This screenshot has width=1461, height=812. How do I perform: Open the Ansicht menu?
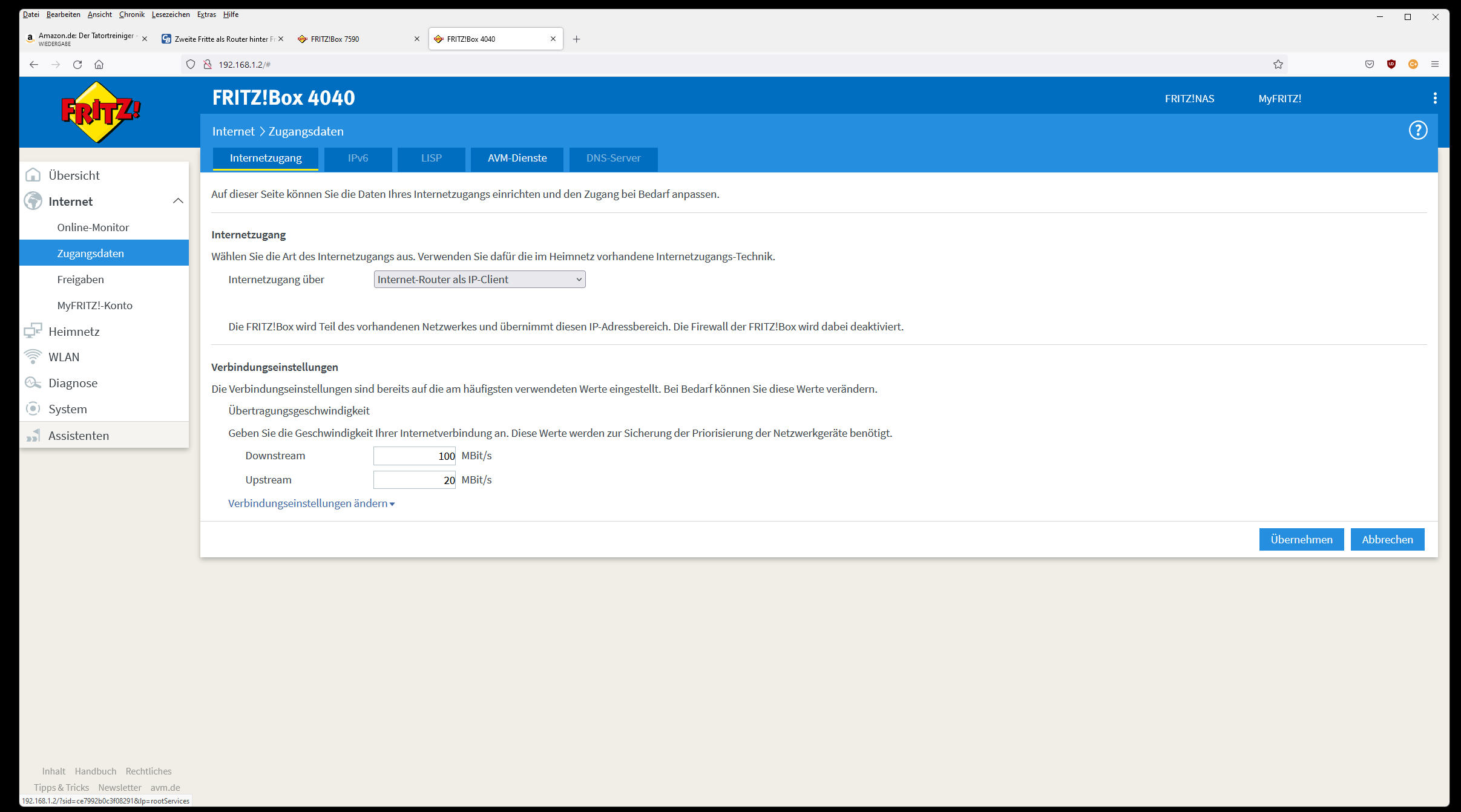coord(100,15)
